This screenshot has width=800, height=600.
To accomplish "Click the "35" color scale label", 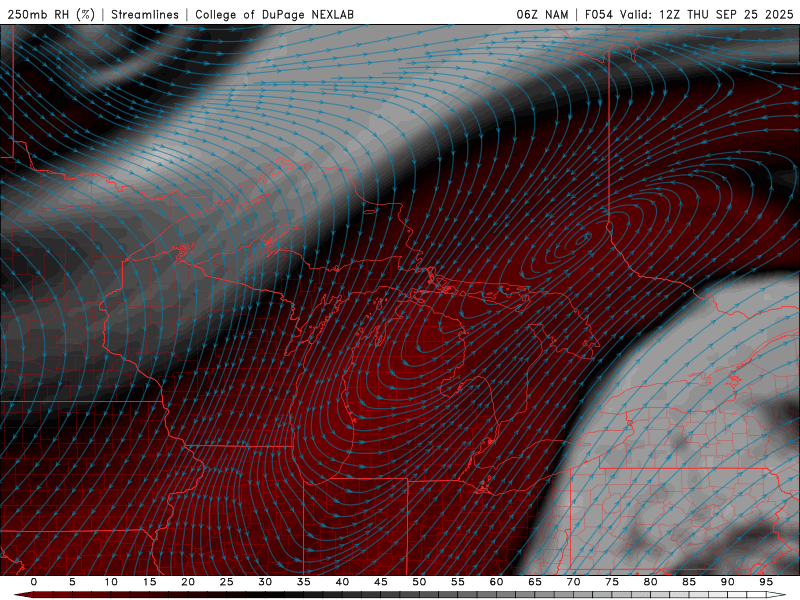I will tap(304, 582).
